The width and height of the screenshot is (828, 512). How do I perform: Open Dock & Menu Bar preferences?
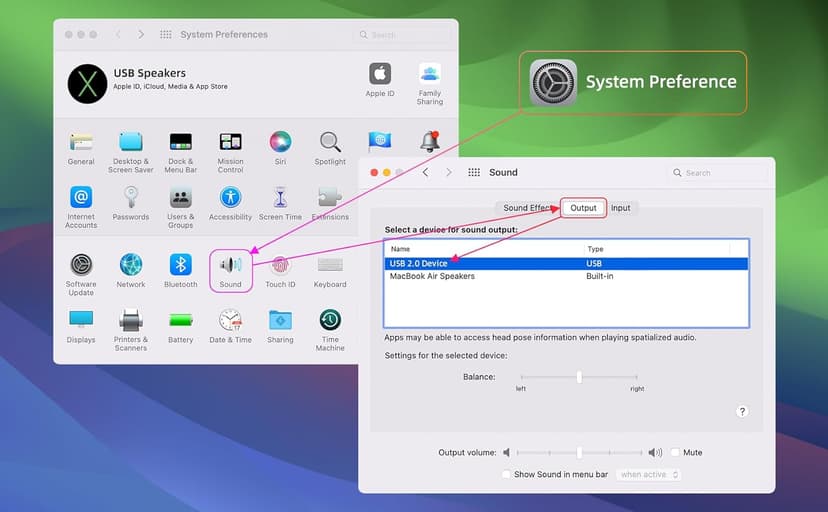181,143
